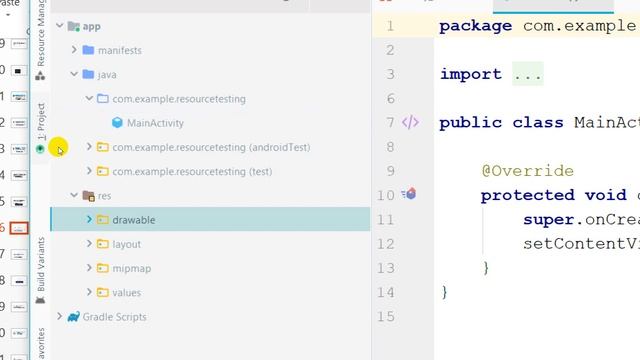Expand the mipmap folder
Image resolution: width=640 pixels, height=360 pixels.
click(x=89, y=268)
